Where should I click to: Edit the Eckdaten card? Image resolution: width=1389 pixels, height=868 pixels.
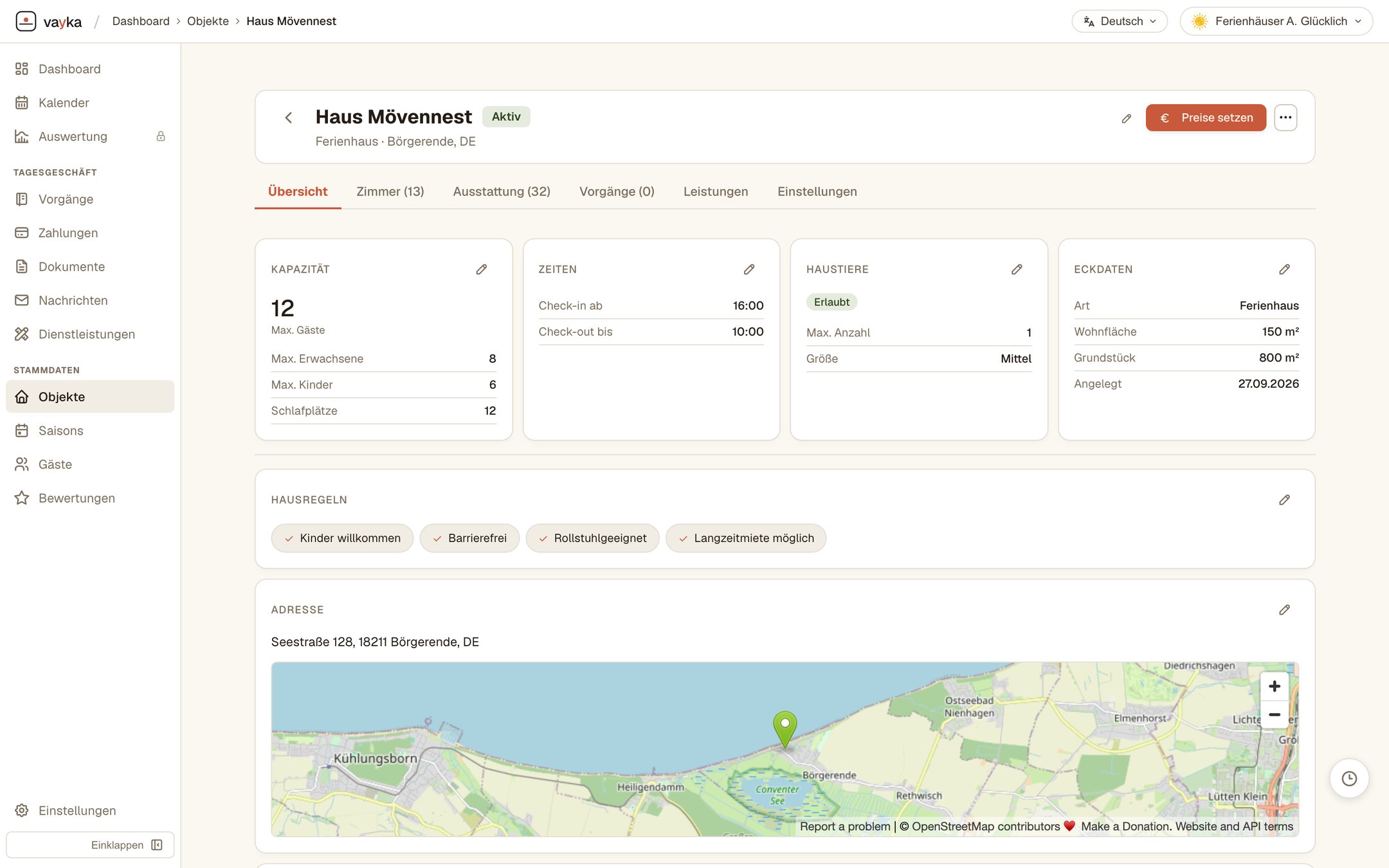click(1284, 269)
